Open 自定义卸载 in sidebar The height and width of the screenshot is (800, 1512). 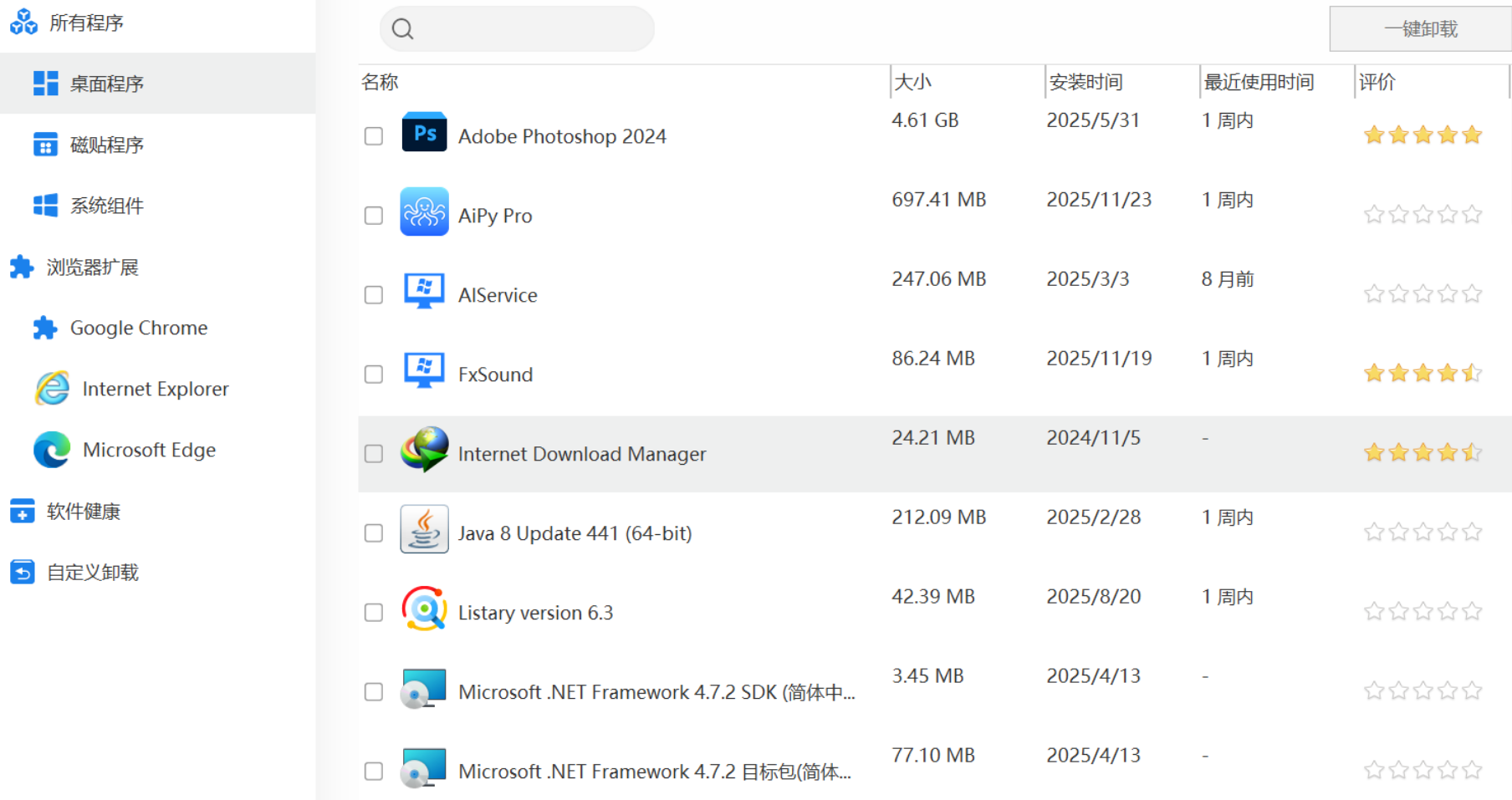point(92,573)
